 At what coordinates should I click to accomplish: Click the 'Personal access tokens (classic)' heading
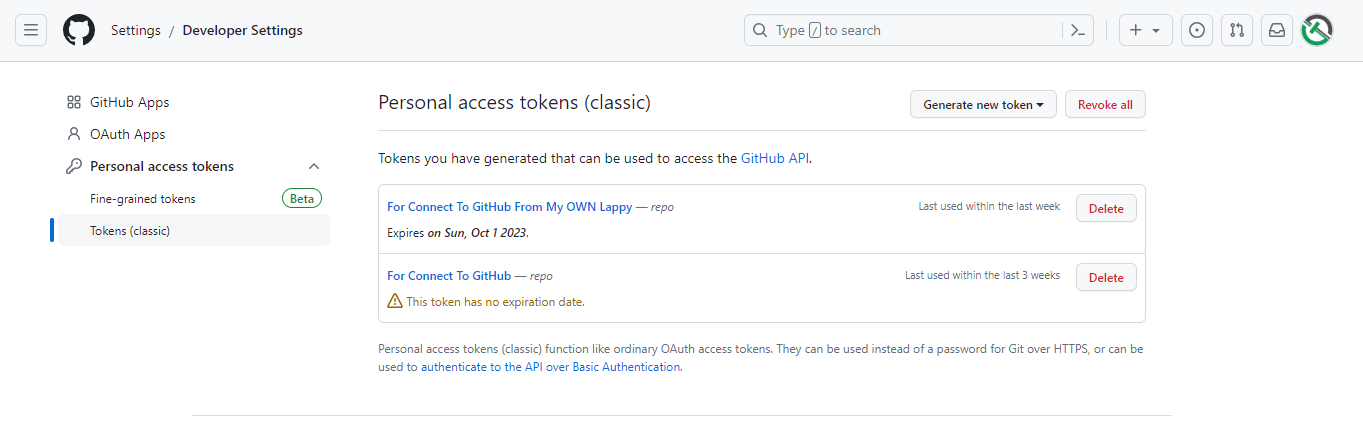[515, 102]
